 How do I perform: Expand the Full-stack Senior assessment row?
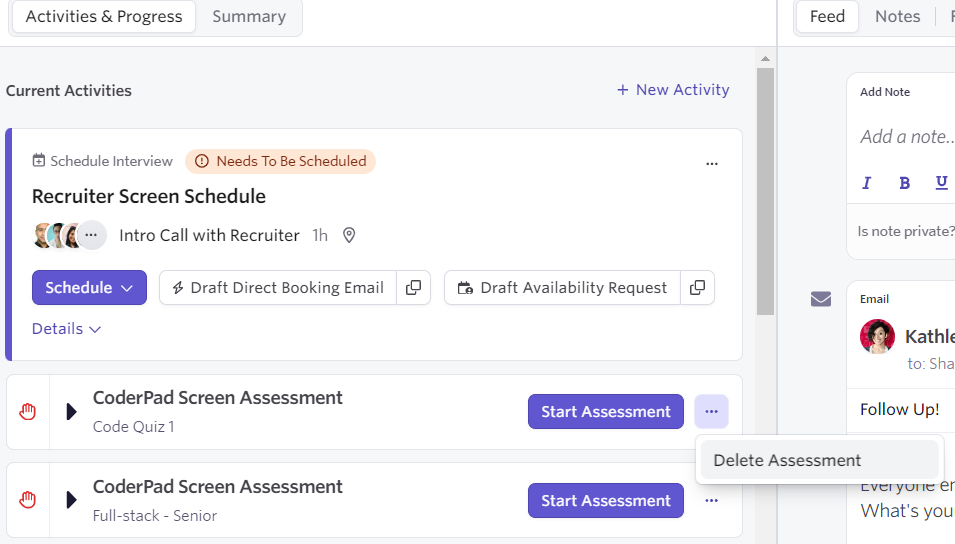(x=71, y=500)
